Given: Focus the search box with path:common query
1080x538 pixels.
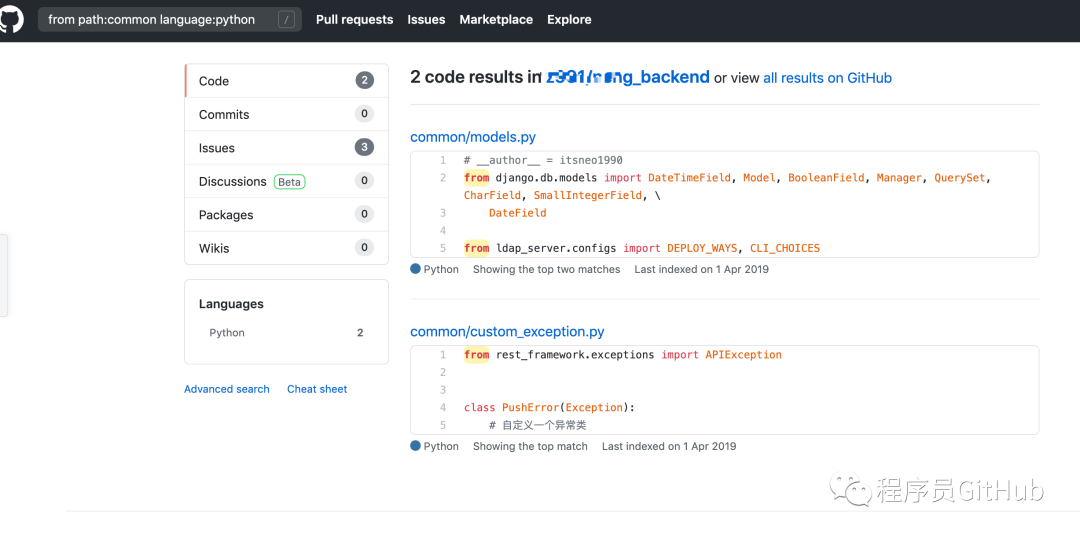Looking at the screenshot, I should coord(155,19).
